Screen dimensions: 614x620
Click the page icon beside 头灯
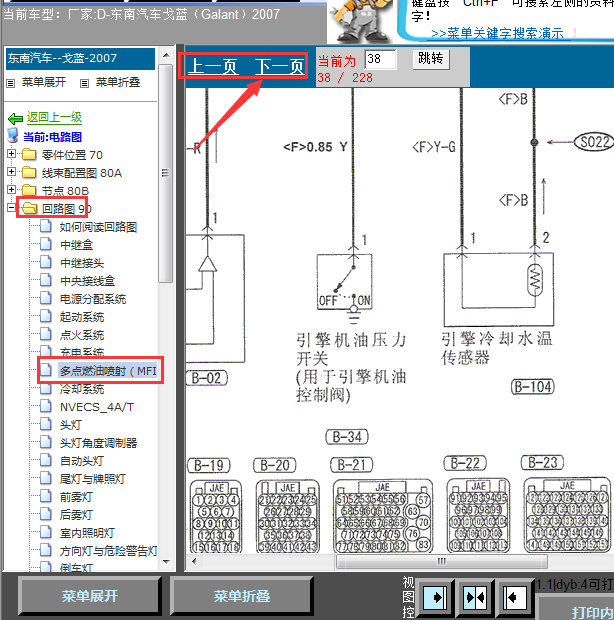pos(46,424)
